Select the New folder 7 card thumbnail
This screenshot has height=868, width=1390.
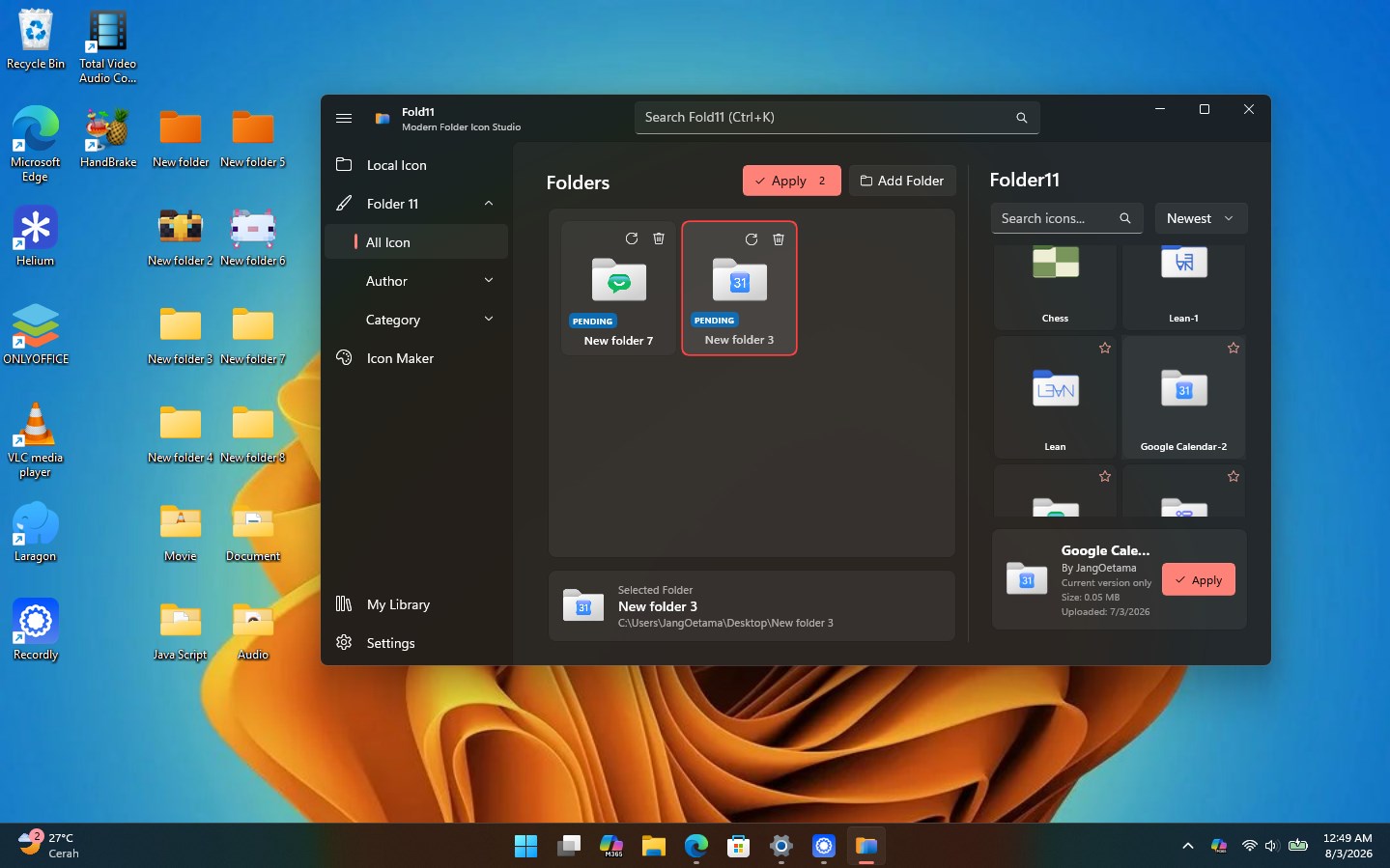[619, 280]
